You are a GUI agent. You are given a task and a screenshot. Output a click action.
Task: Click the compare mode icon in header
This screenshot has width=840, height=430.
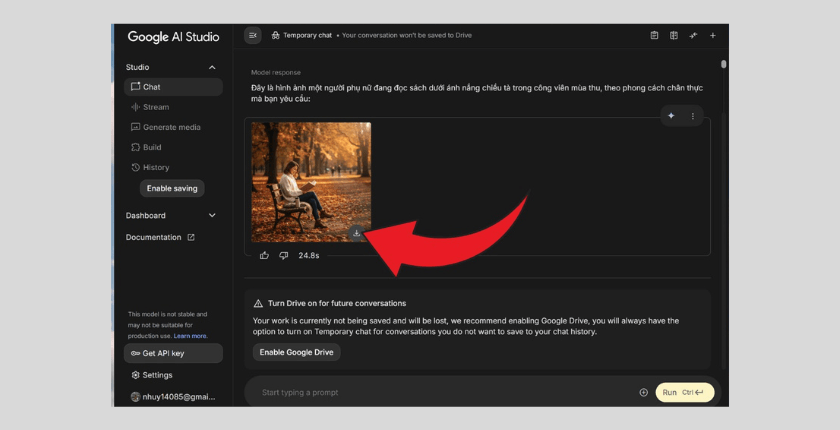click(x=674, y=35)
